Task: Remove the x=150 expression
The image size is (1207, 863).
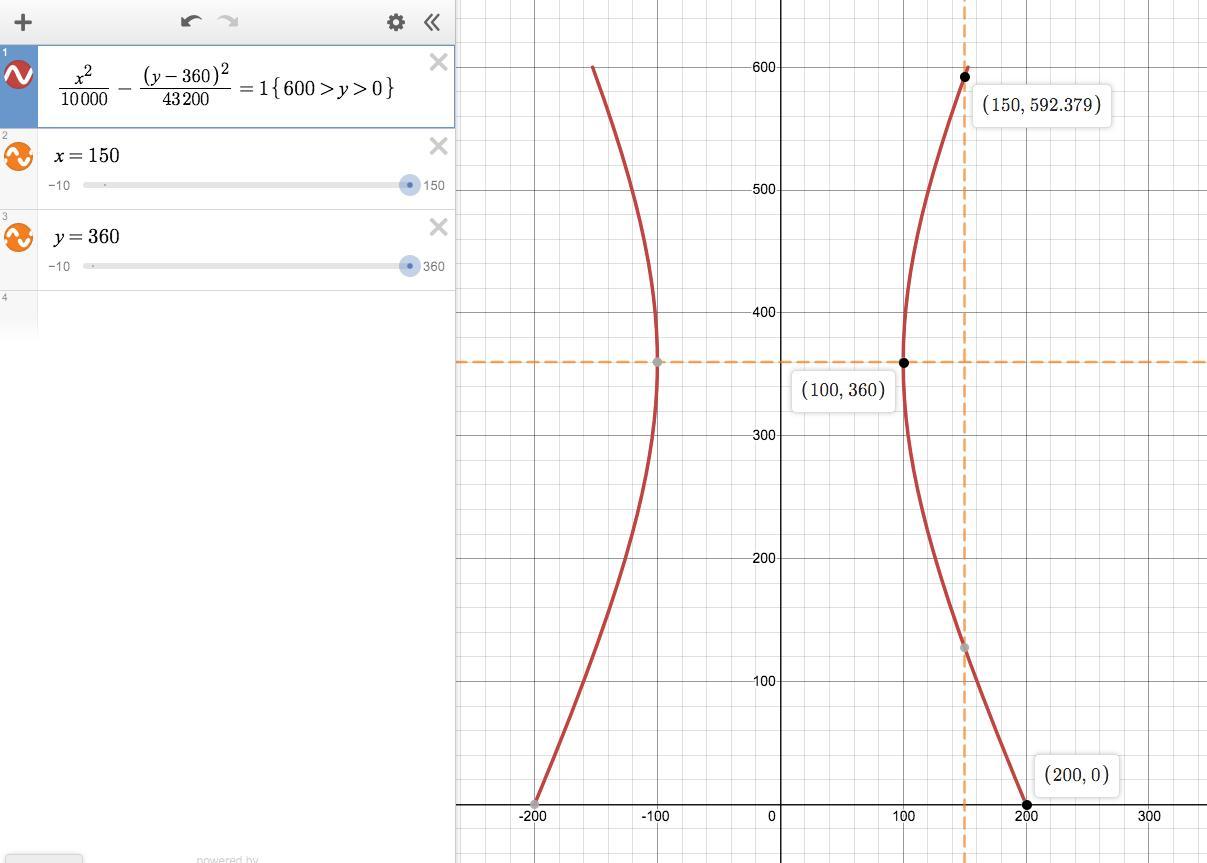Action: click(x=438, y=147)
